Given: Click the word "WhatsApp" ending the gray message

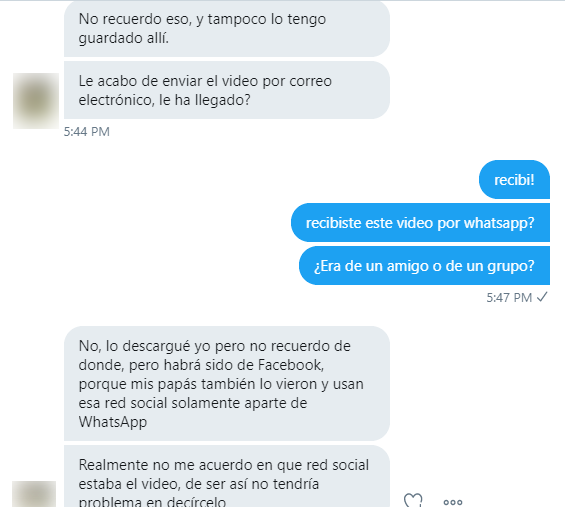Looking at the screenshot, I should coord(113,422).
